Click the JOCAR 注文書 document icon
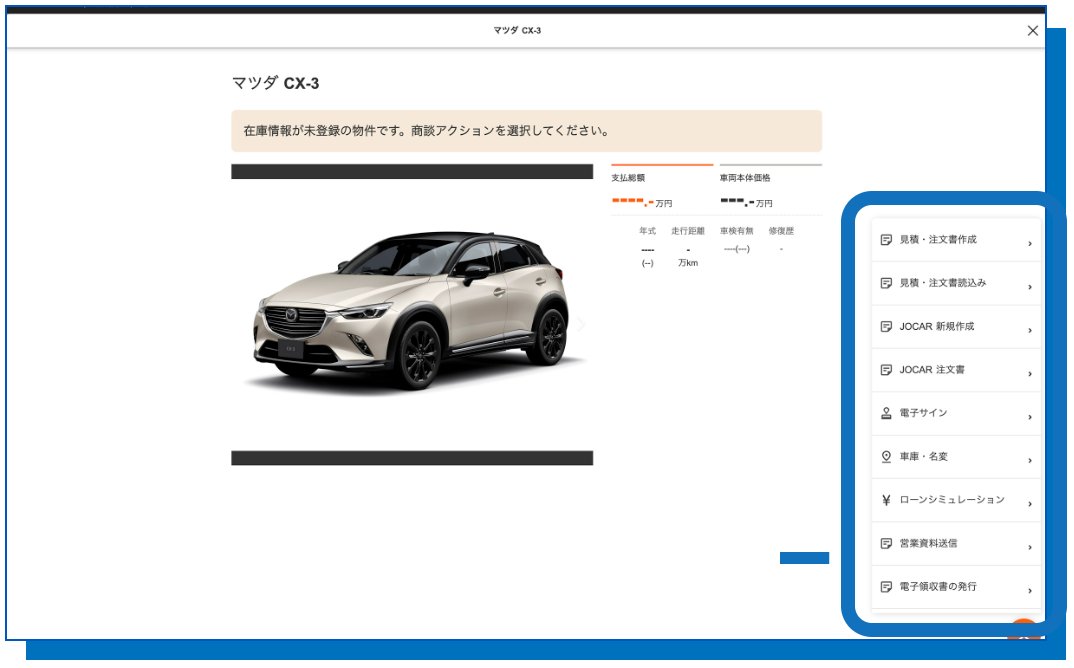 click(886, 370)
